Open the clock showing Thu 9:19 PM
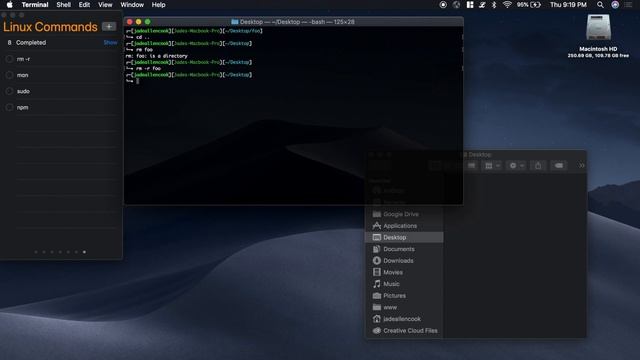Image resolution: width=640 pixels, height=360 pixels. coord(568,5)
